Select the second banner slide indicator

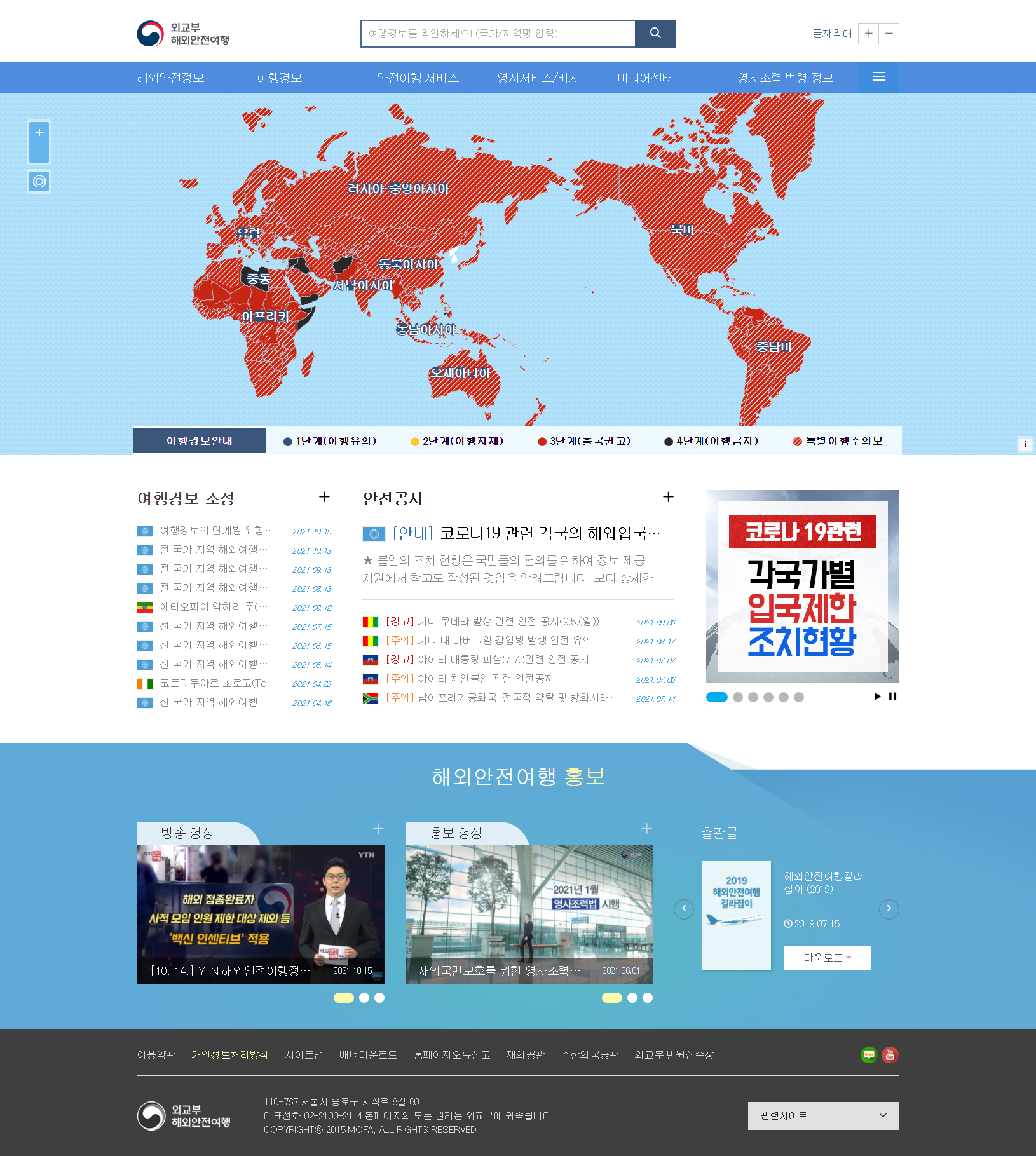738,697
